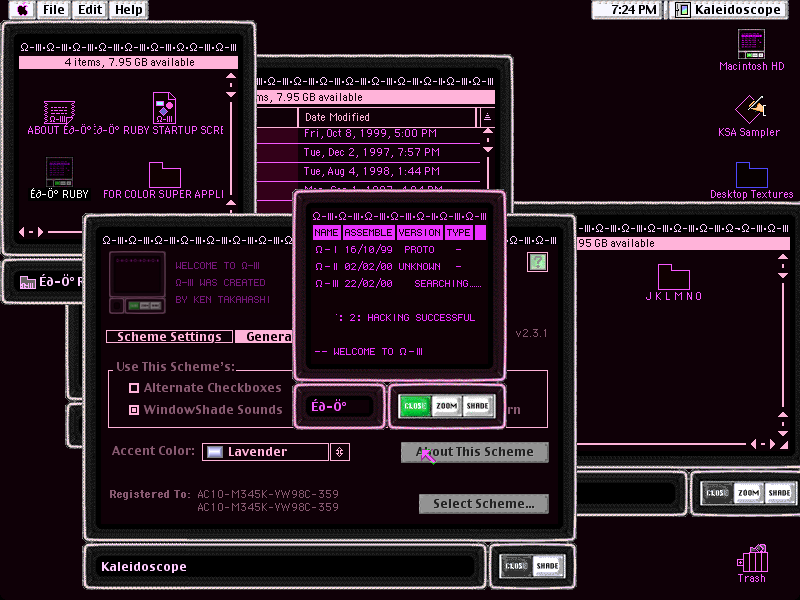Click the Zoom button on the popup window
800x600 pixels.
(x=447, y=406)
